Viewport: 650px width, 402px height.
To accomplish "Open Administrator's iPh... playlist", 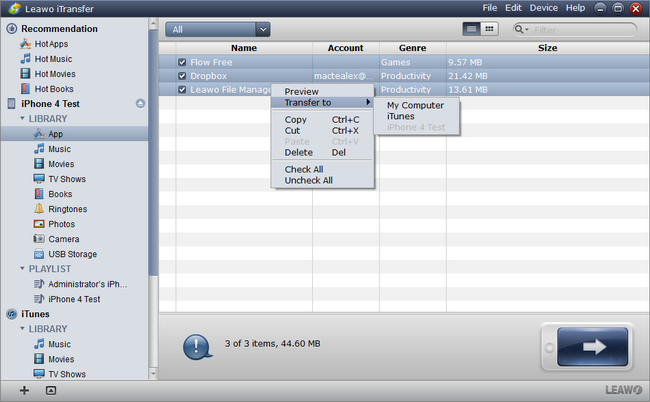I will (x=80, y=284).
